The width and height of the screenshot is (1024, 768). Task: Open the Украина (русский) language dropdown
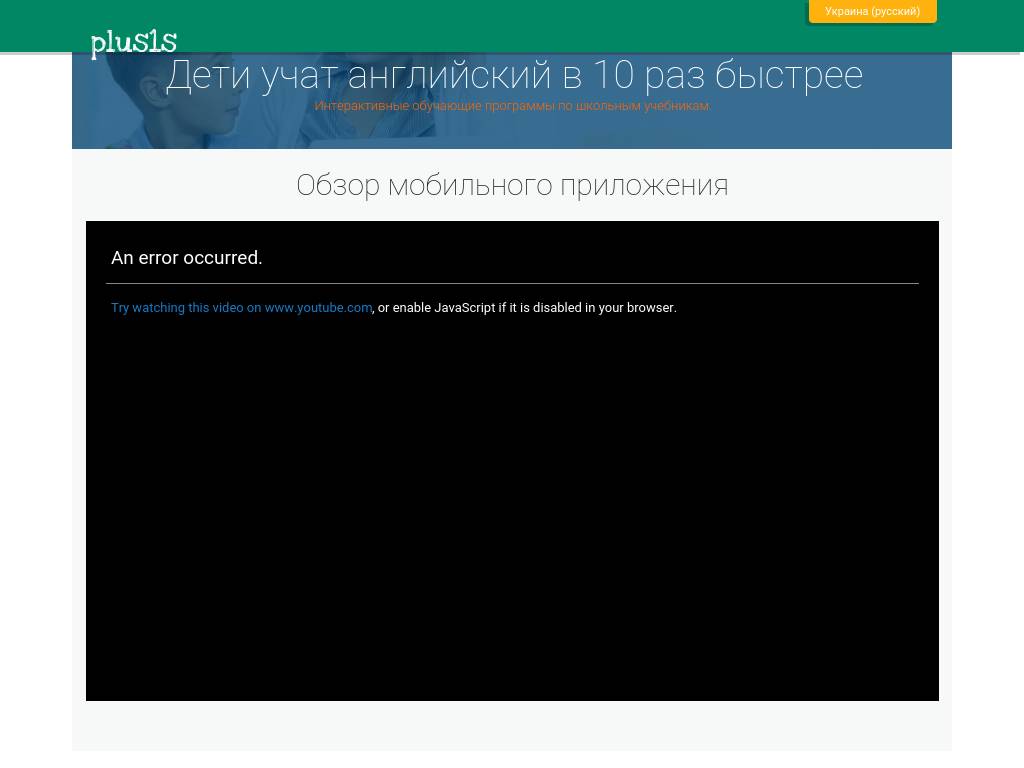click(x=872, y=12)
